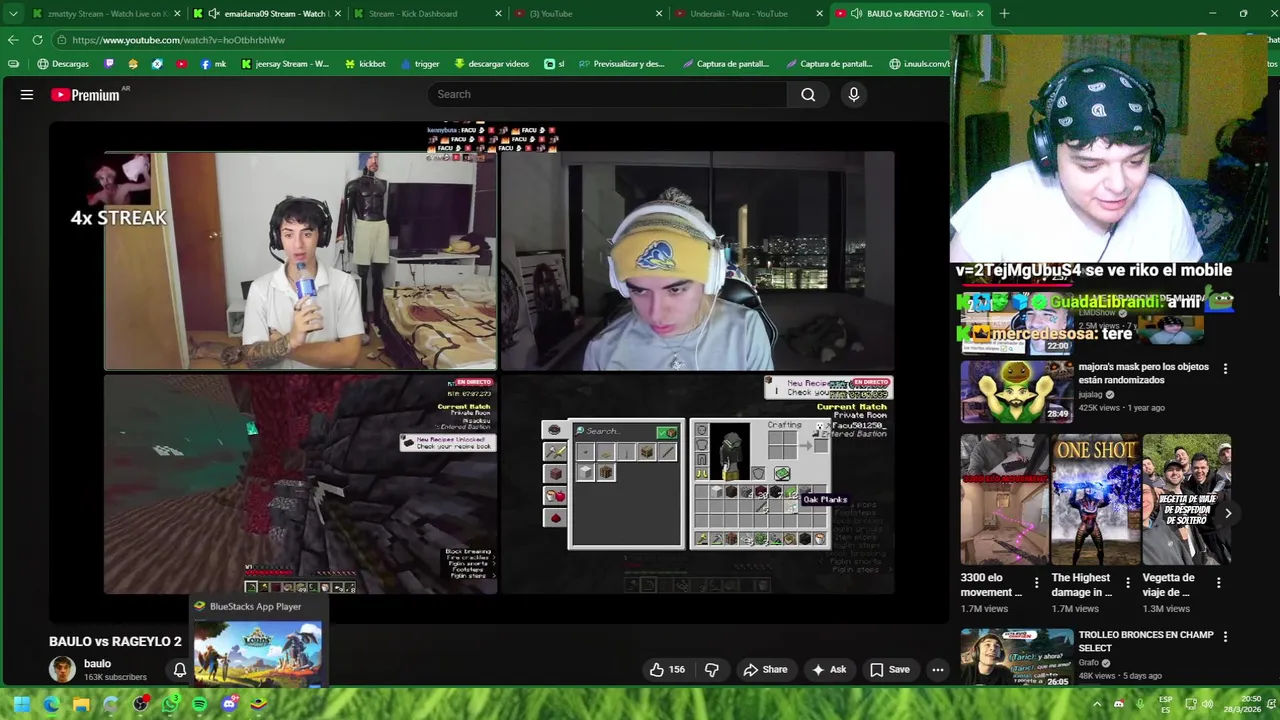This screenshot has height=720, width=1280.
Task: Open TROLLEO BRONCES EN CHAMP SELECT video
Action: point(1017,657)
